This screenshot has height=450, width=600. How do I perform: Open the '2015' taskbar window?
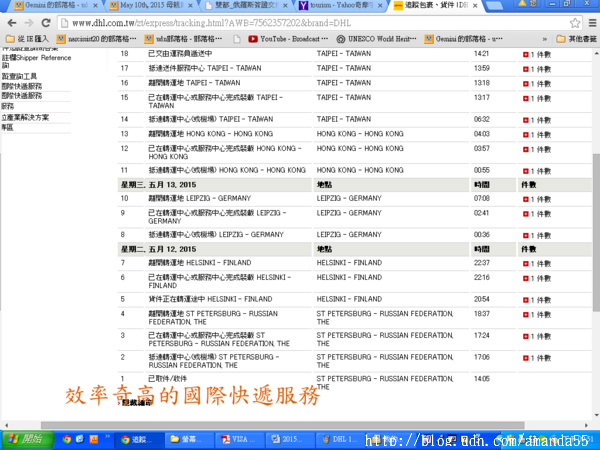[x=290, y=440]
